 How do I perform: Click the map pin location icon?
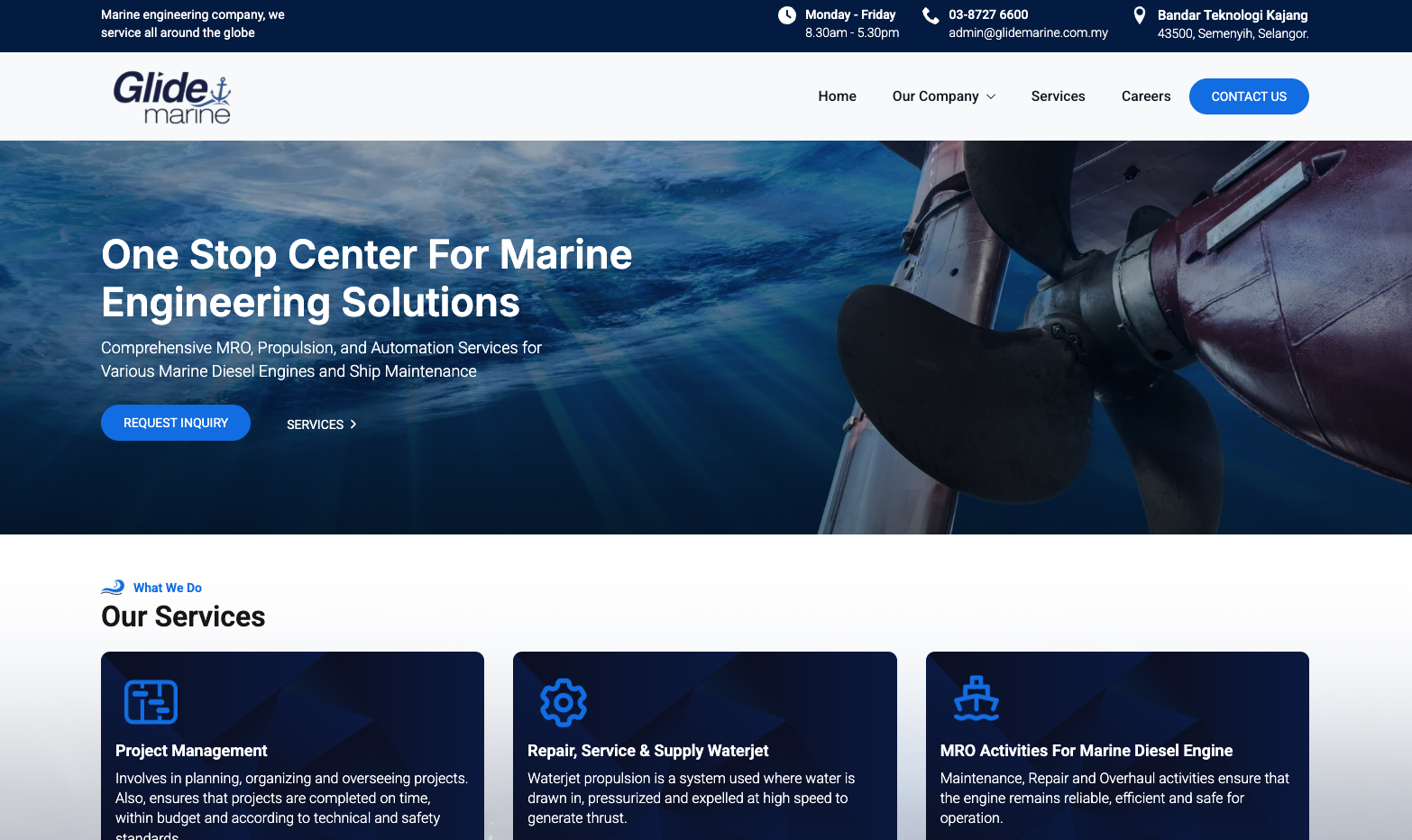coord(1140,15)
